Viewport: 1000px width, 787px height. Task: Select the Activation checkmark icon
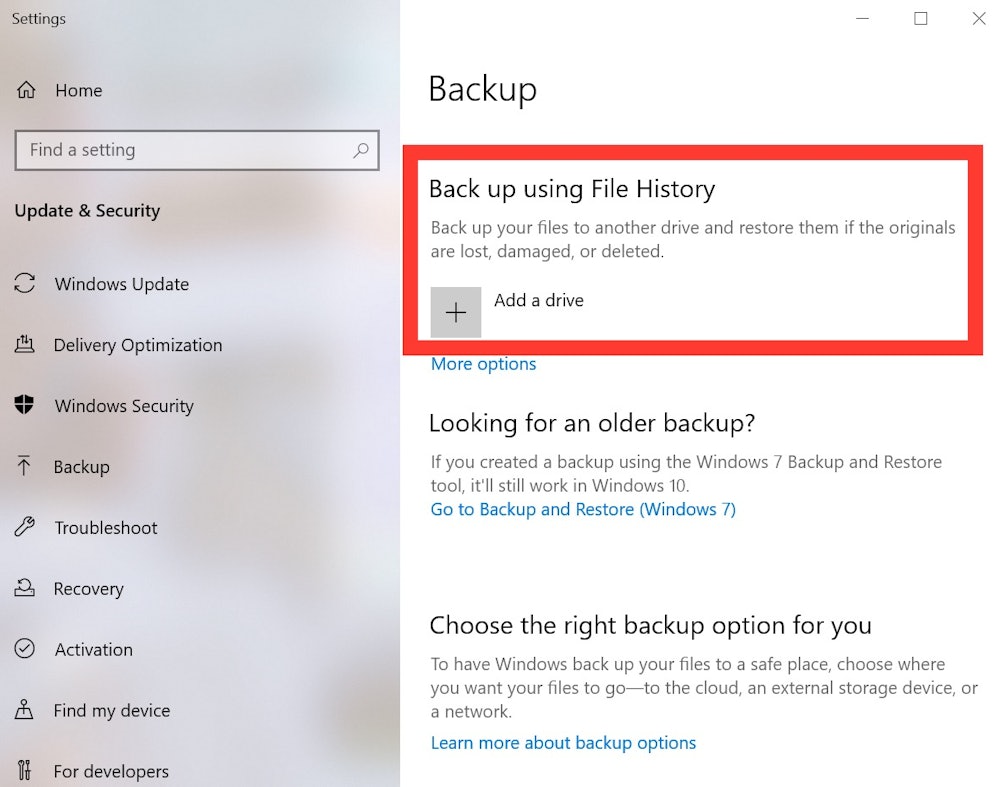25,649
